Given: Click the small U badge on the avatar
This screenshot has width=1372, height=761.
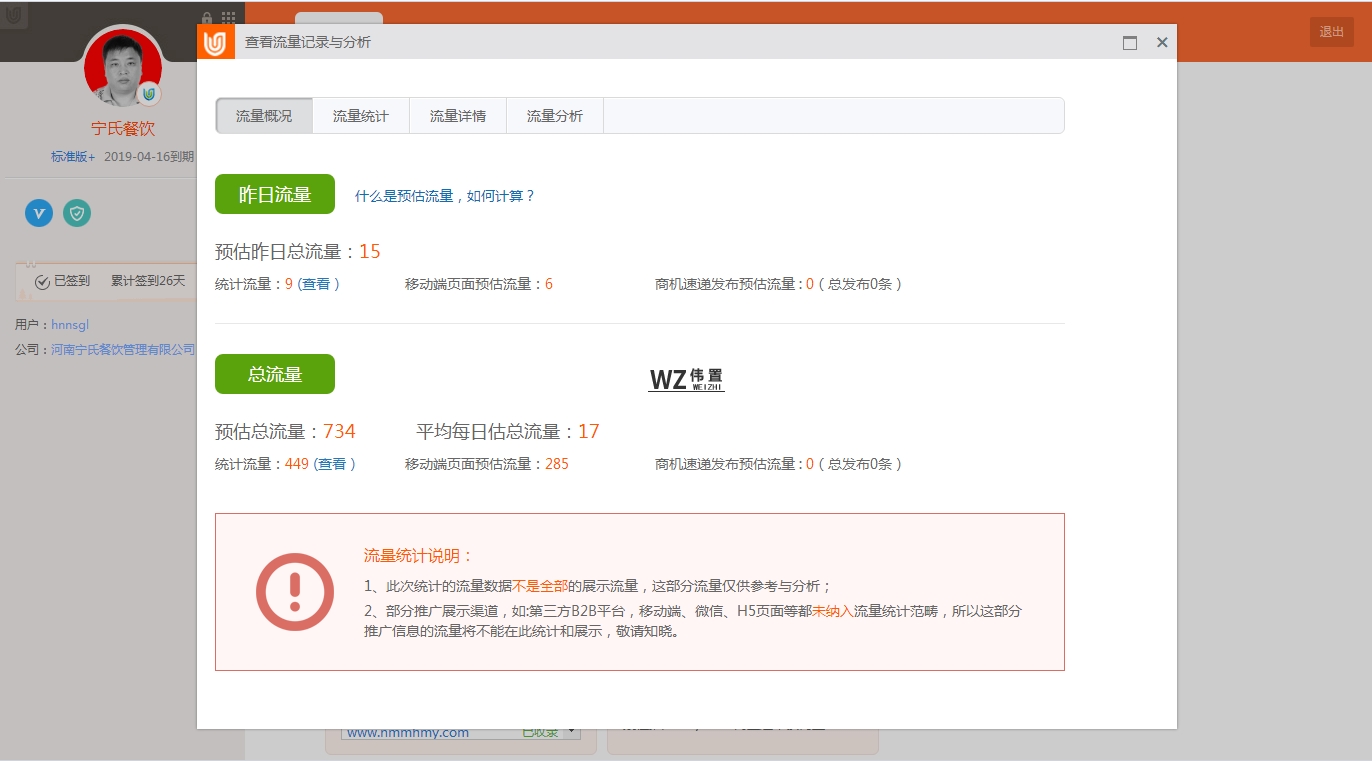Looking at the screenshot, I should [x=149, y=93].
